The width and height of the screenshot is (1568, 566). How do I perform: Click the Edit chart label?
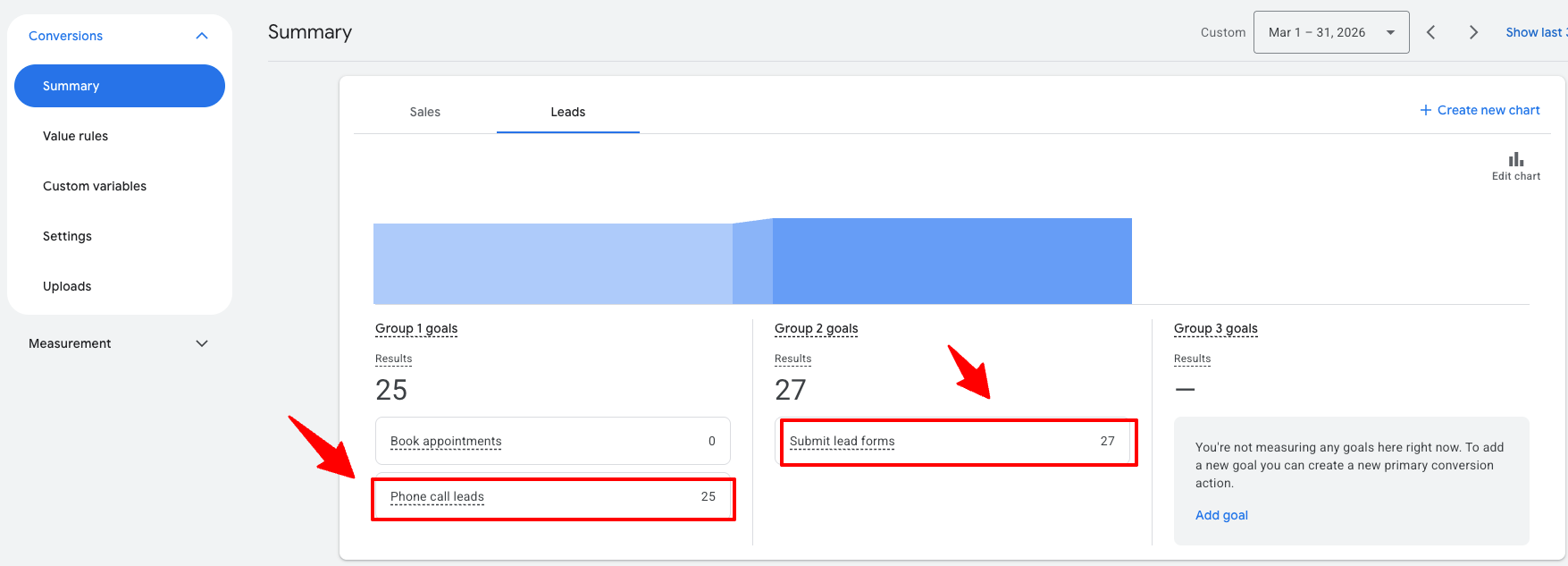coord(1516,176)
